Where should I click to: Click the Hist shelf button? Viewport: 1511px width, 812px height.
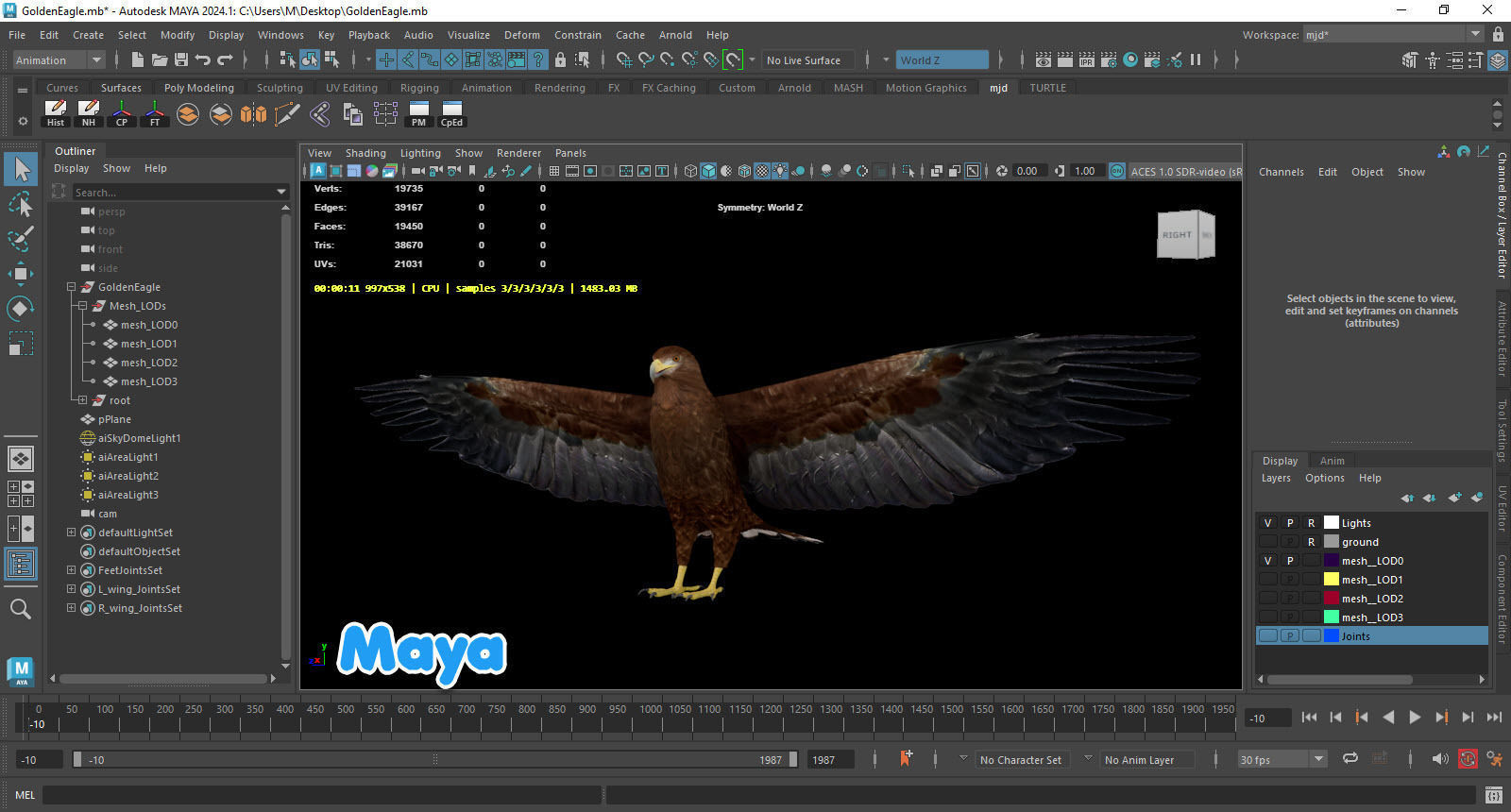(56, 113)
